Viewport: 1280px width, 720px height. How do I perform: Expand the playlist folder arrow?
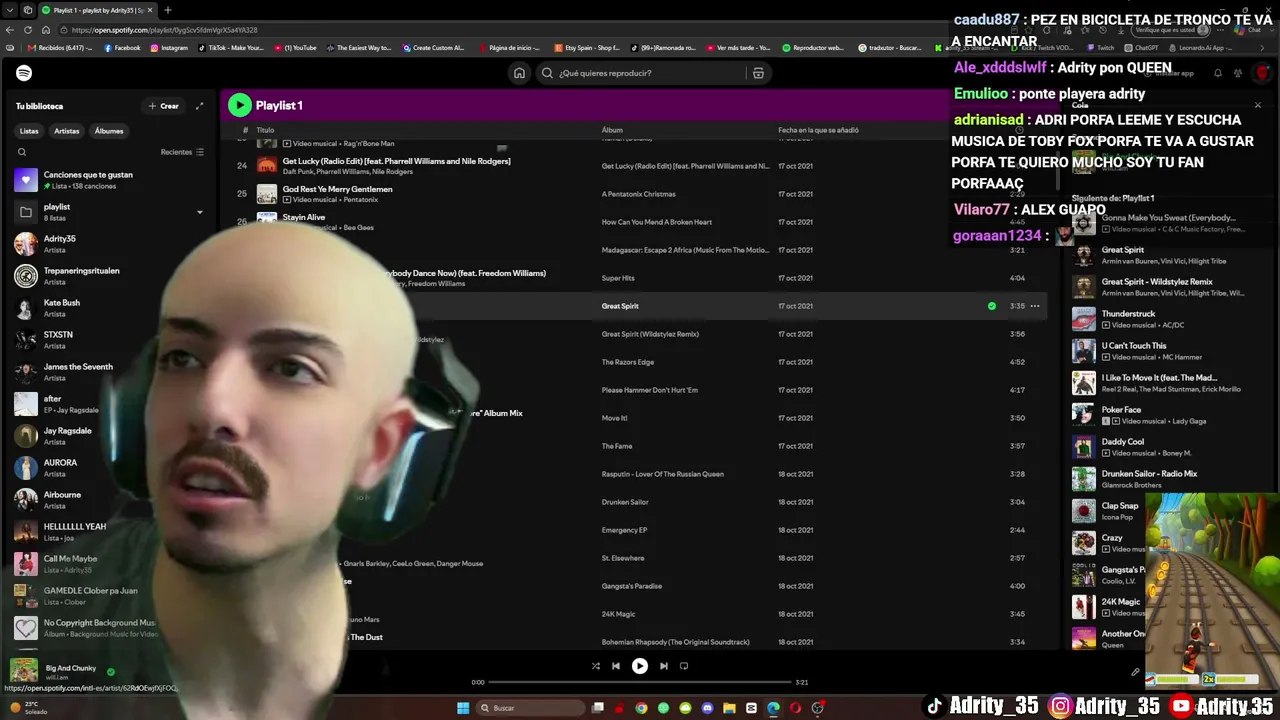point(199,212)
